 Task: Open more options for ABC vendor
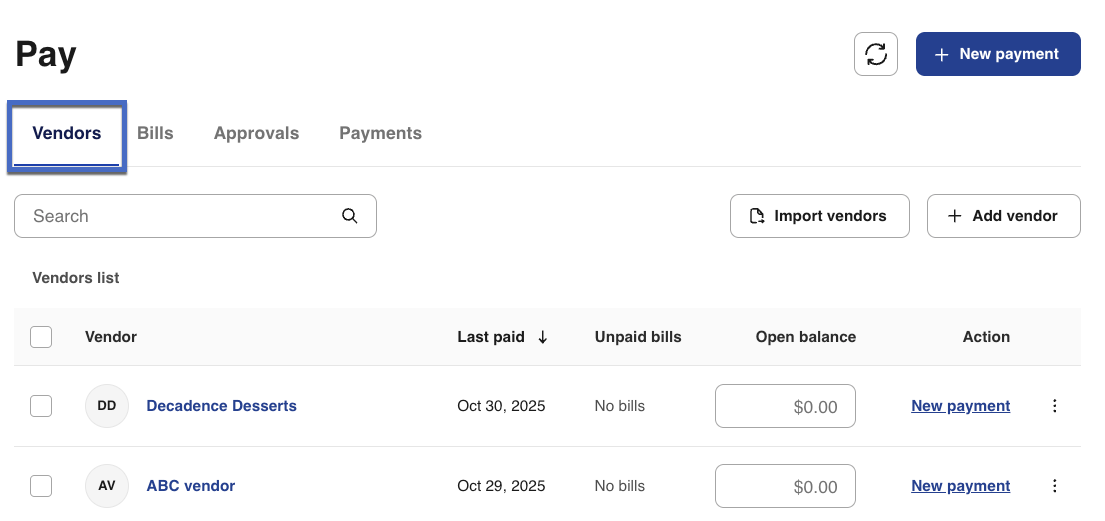pyautogui.click(x=1054, y=486)
